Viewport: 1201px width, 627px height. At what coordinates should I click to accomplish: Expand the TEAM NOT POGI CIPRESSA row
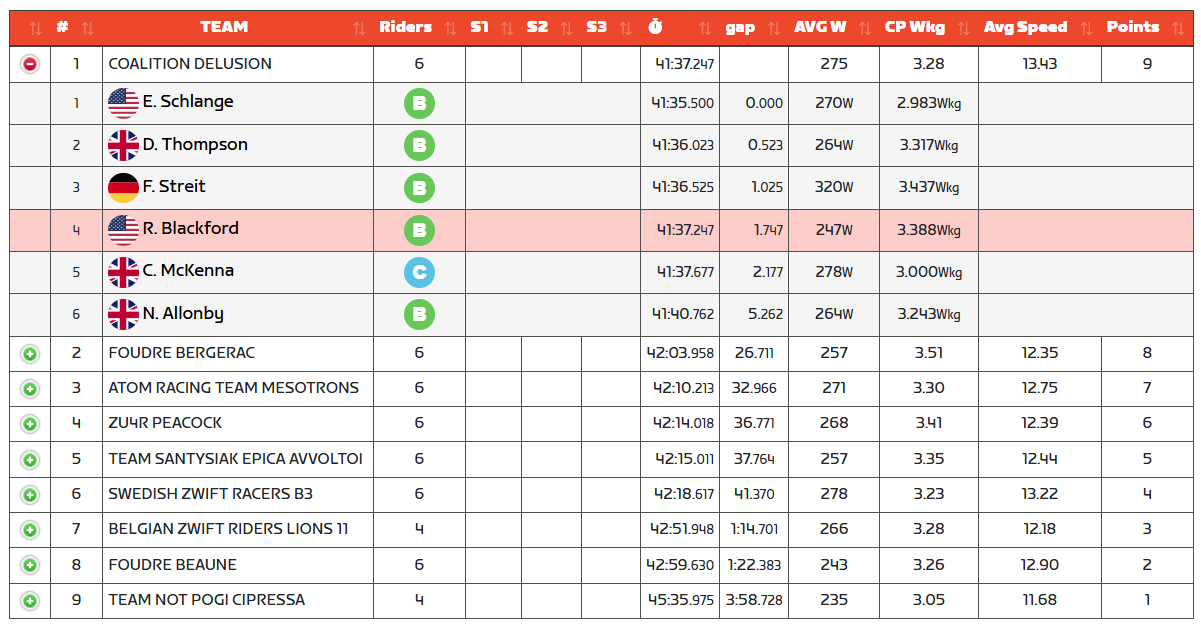coord(30,600)
